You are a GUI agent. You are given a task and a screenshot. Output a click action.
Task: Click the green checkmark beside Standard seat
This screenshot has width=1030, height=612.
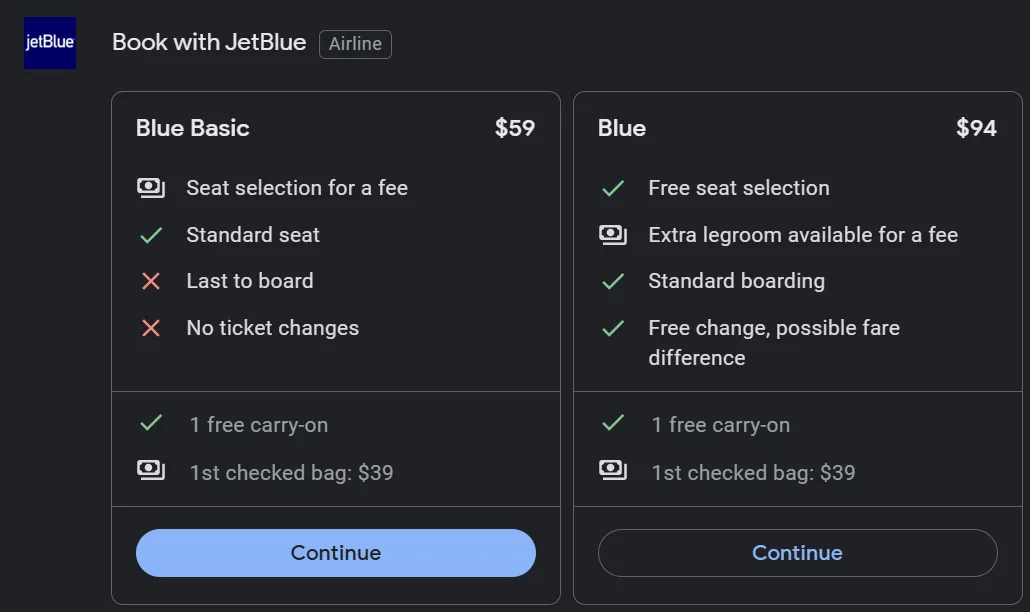click(x=151, y=235)
